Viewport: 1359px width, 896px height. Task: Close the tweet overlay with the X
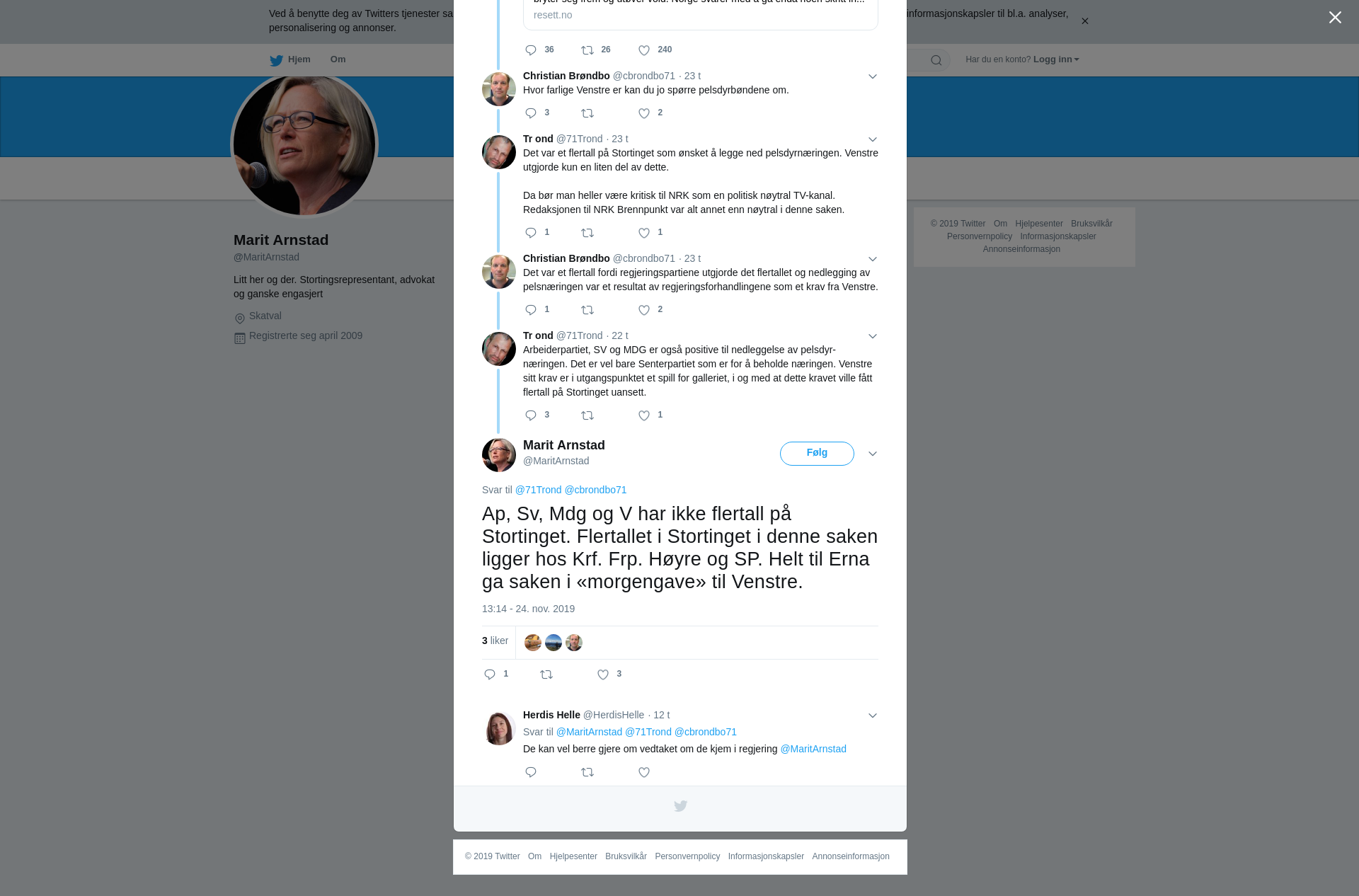[1335, 18]
